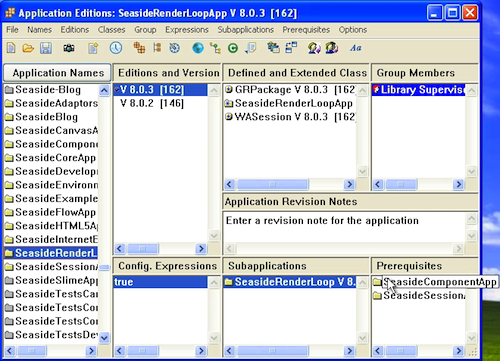Select edition V 8.0.3 [162]
Image resolution: width=500 pixels, height=361 pixels.
pyautogui.click(x=160, y=90)
